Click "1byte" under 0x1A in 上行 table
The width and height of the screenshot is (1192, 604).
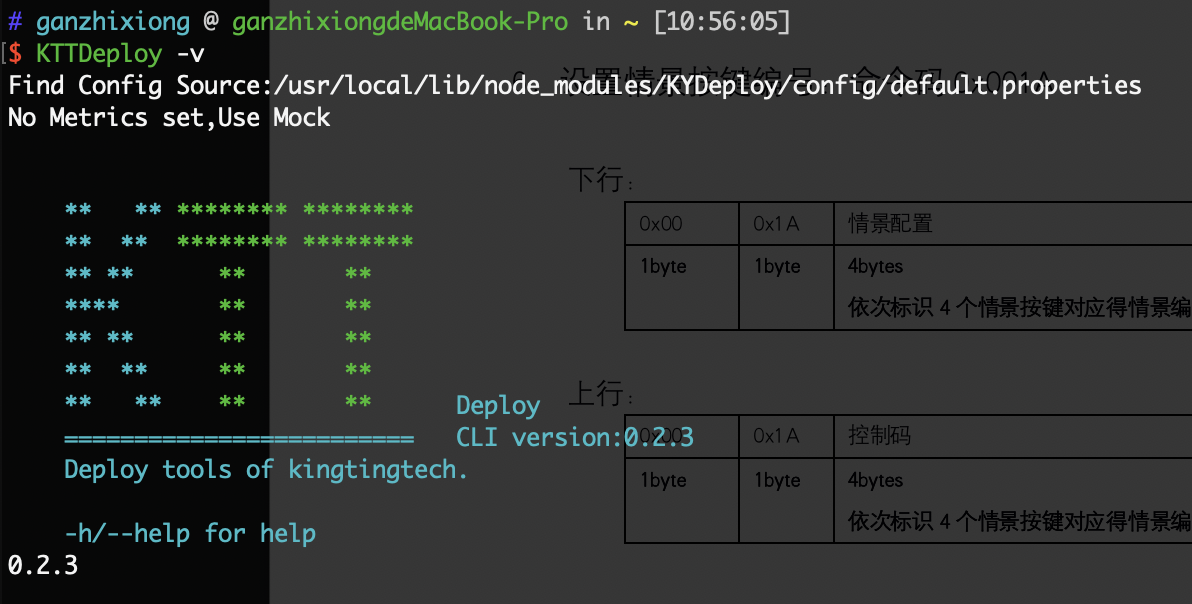[777, 480]
